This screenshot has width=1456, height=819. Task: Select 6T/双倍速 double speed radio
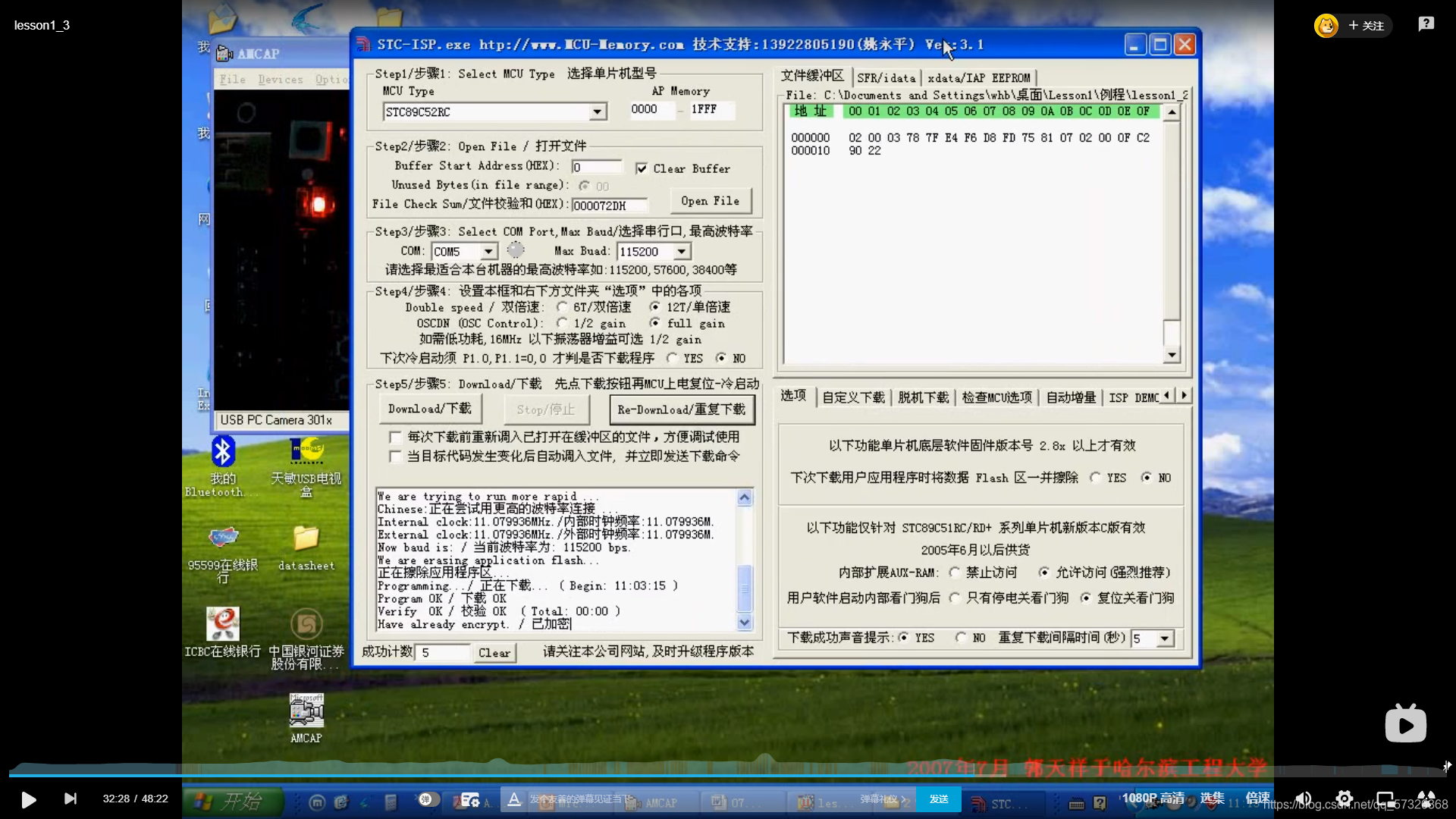pyautogui.click(x=562, y=307)
